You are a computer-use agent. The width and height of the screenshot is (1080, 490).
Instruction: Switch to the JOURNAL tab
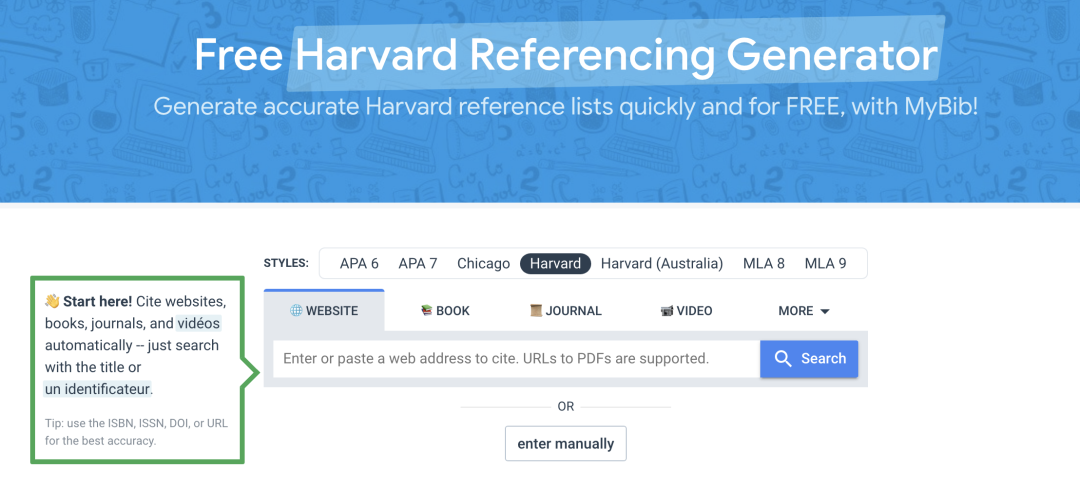tap(566, 311)
